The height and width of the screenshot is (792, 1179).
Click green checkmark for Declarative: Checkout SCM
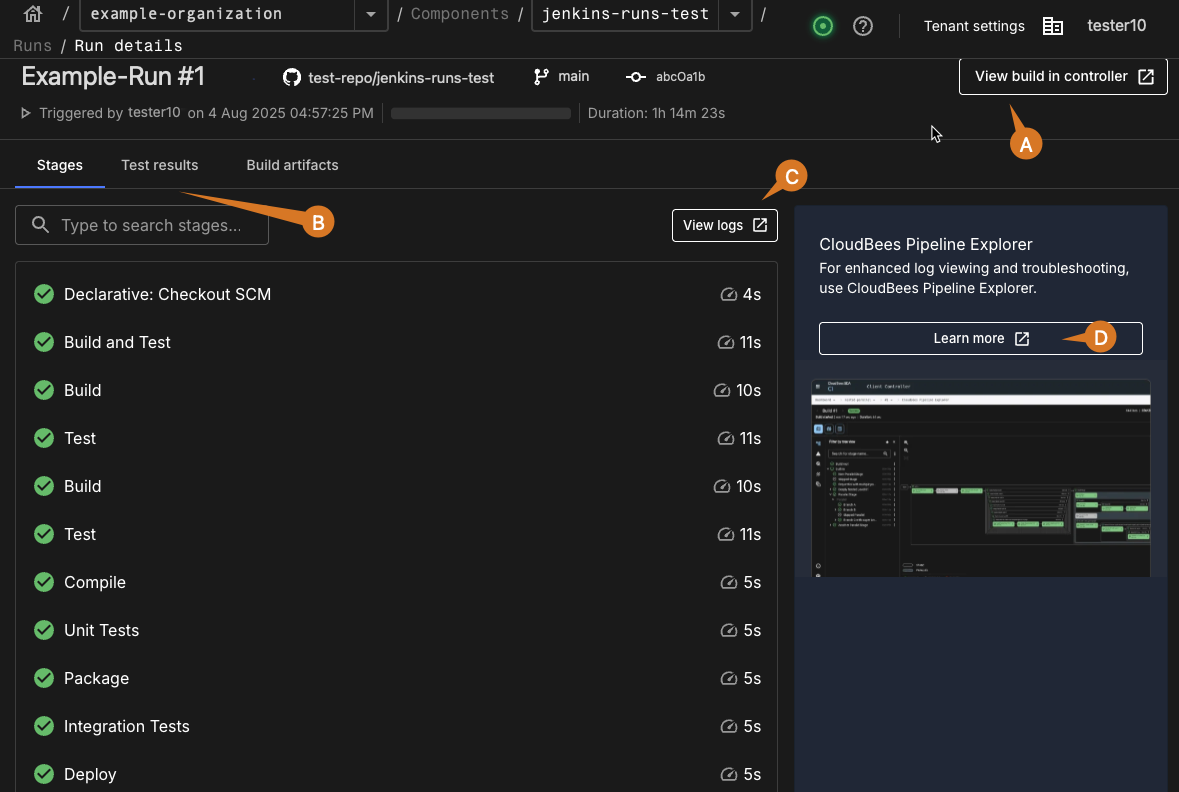tap(44, 294)
